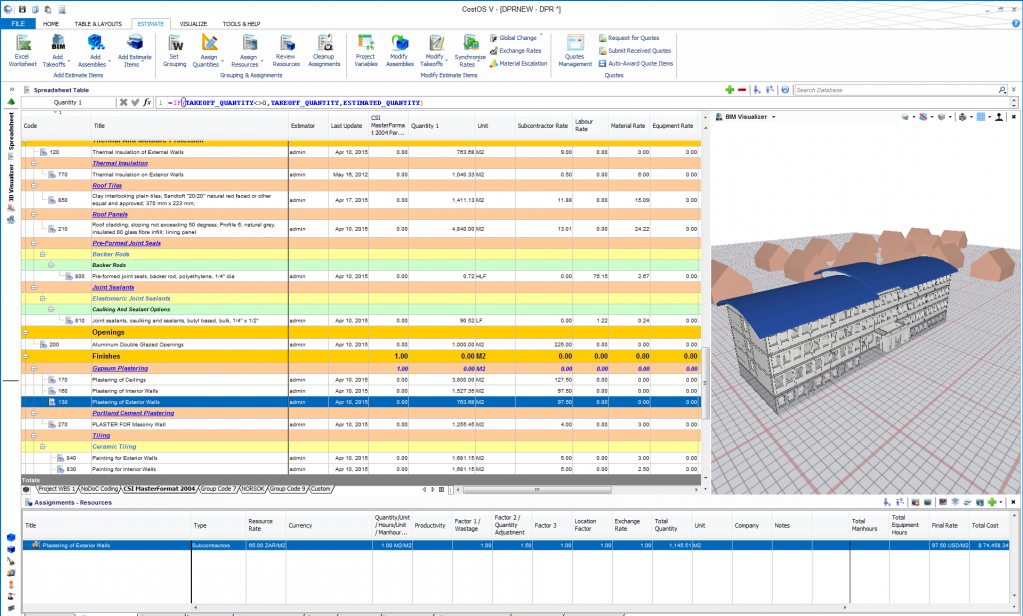Click Global Change button
This screenshot has height=616, width=1023.
click(513, 38)
